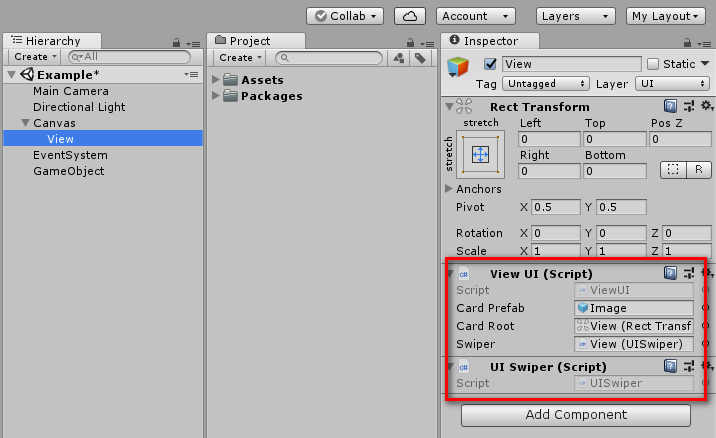Open the Example scene options menu
Image resolution: width=716 pixels, height=438 pixels.
click(191, 74)
